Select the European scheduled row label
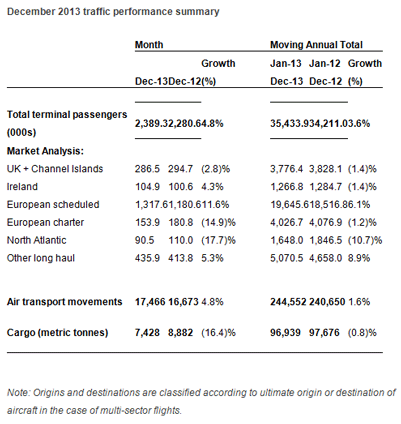The image size is (401, 424). [x=53, y=204]
